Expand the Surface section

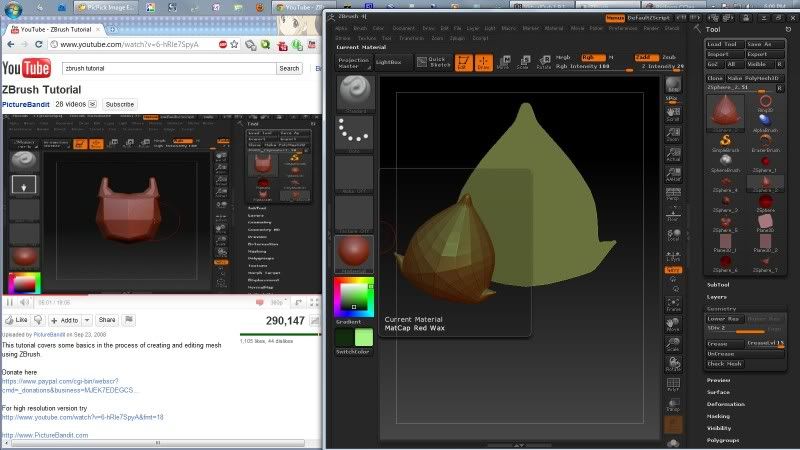point(718,392)
